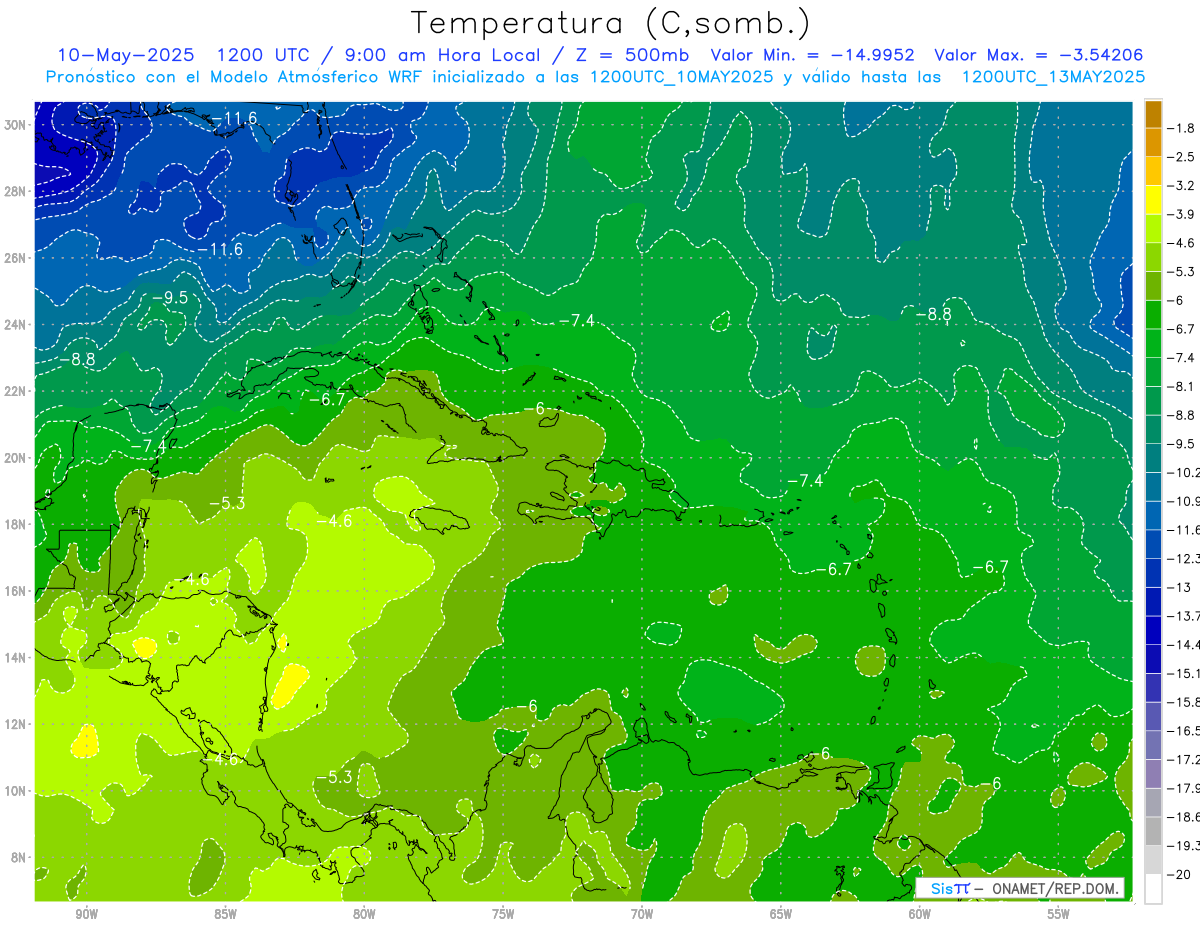1200x927 pixels.
Task: Click deep blue swatch between -13.7 and -14.4
Action: [1153, 630]
